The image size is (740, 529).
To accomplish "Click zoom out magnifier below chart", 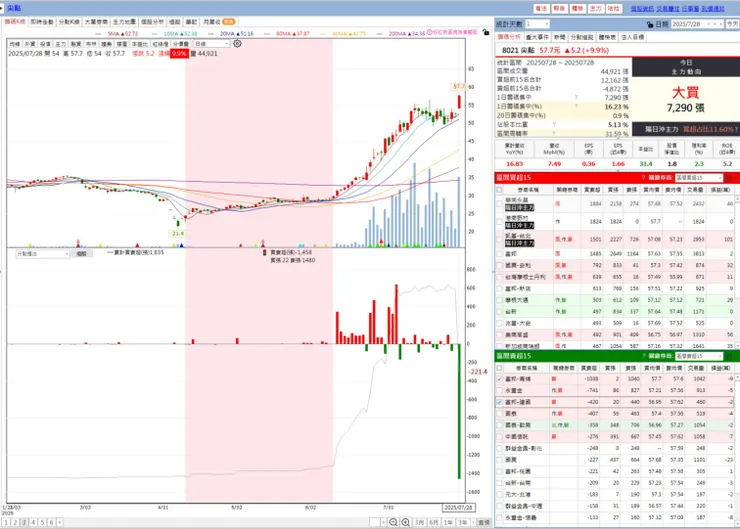I will [393, 522].
